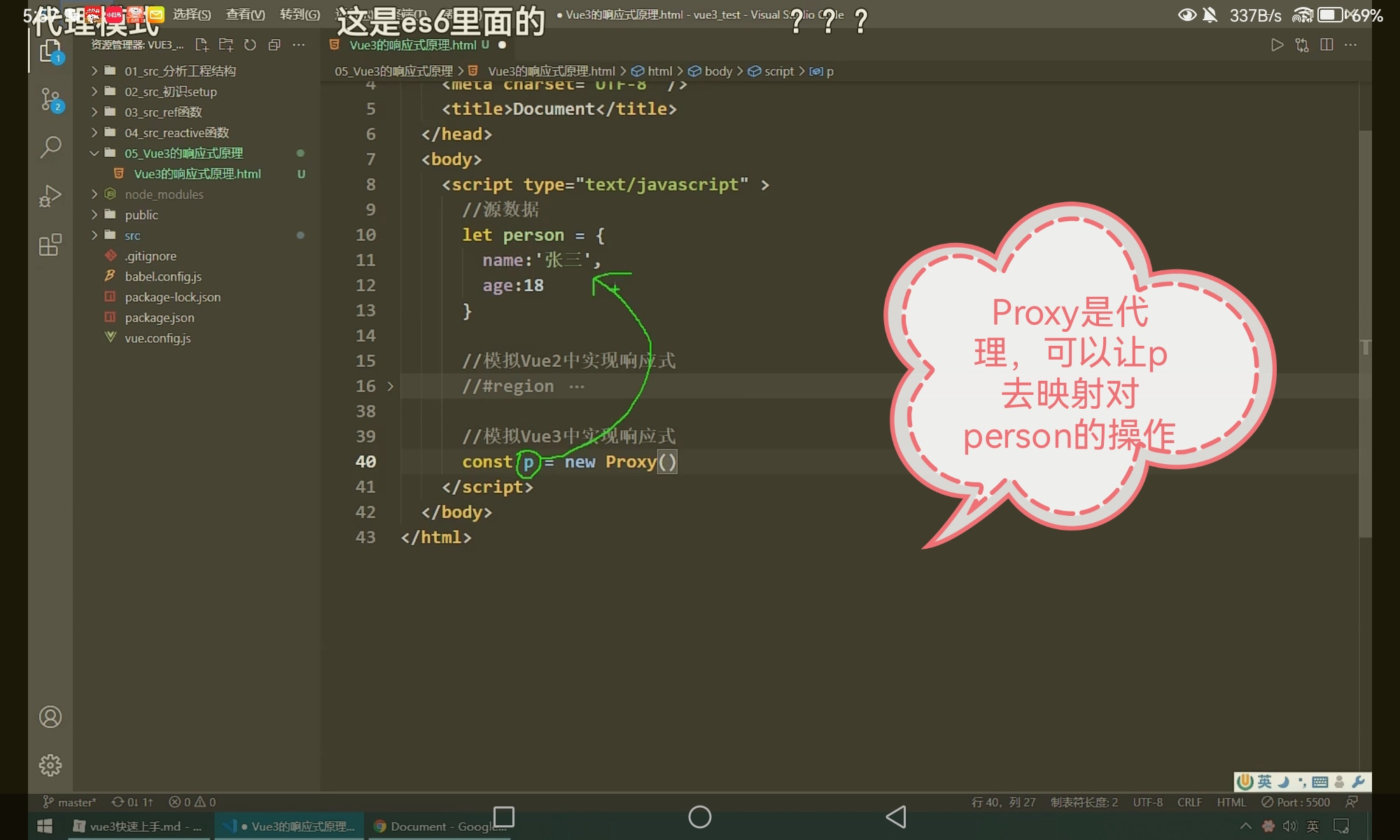This screenshot has width=1400, height=840.
Task: Toggle the IME English mode indicator
Action: point(1264,782)
